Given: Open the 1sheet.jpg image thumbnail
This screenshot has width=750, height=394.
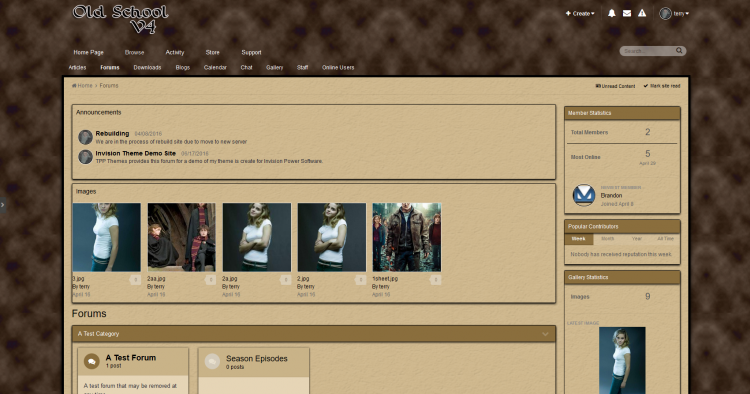Looking at the screenshot, I should [x=407, y=237].
